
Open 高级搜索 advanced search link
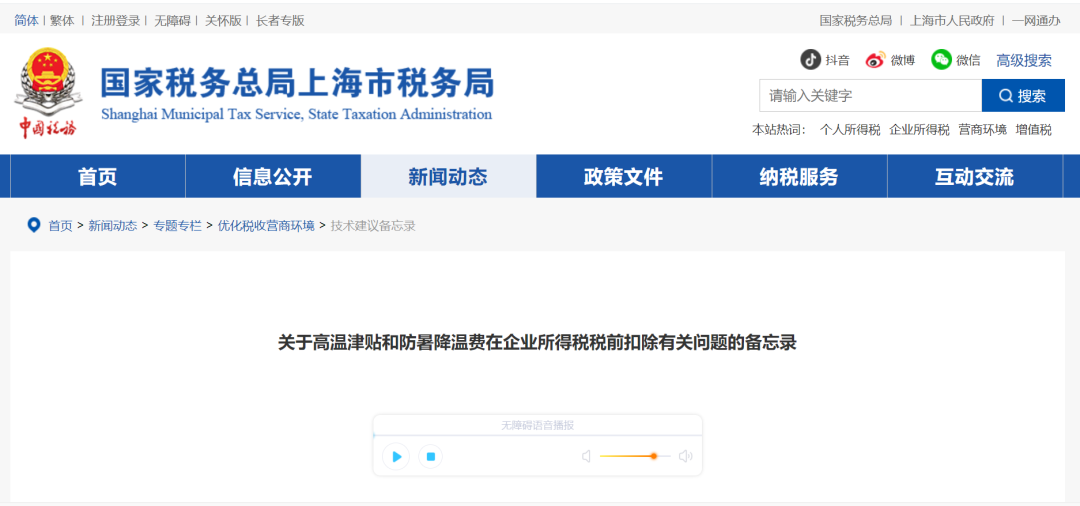(x=1023, y=60)
